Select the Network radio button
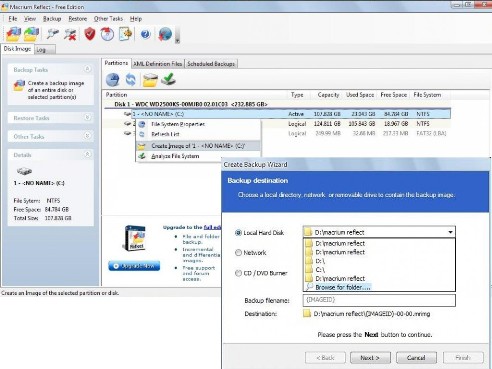 click(x=238, y=253)
